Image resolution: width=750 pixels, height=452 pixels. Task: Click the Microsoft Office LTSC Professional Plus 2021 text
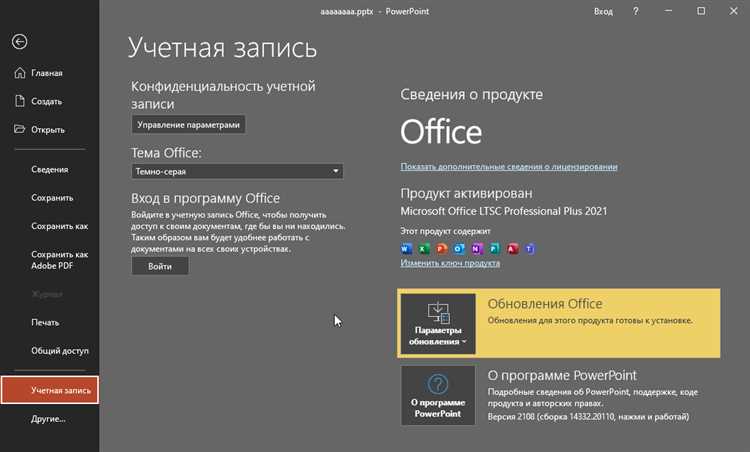tap(504, 211)
